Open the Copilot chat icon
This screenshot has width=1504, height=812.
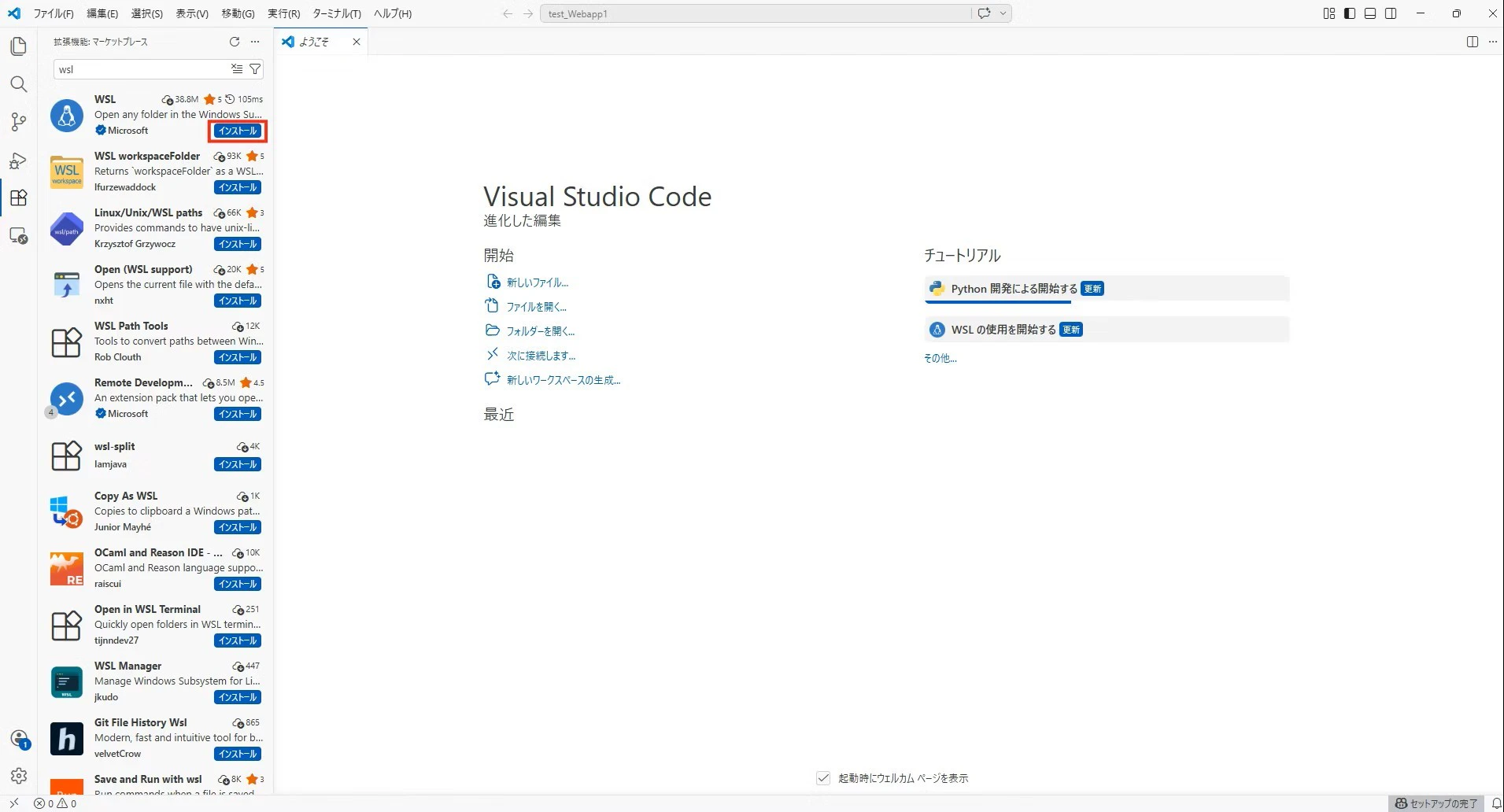984,13
